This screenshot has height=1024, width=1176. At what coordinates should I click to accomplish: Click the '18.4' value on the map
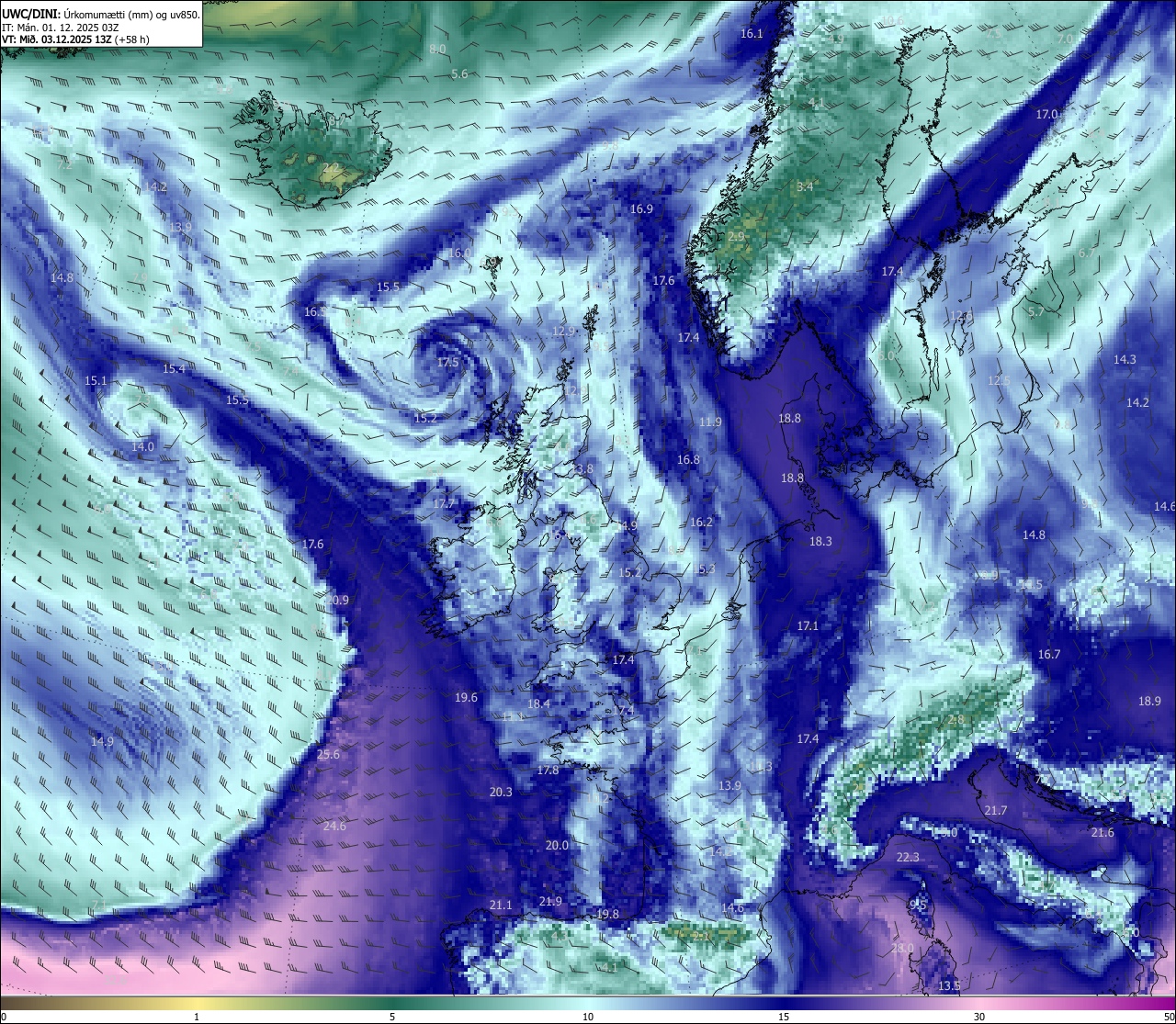point(538,704)
